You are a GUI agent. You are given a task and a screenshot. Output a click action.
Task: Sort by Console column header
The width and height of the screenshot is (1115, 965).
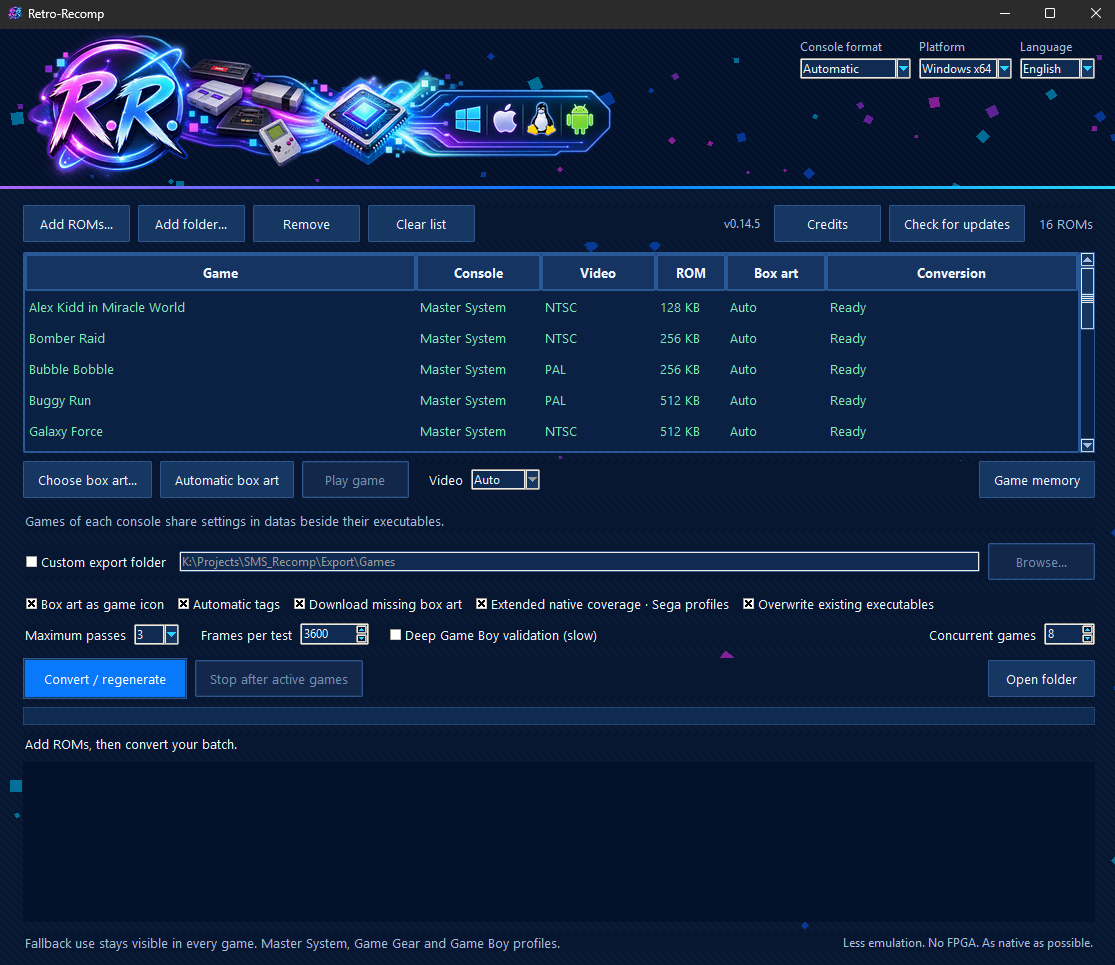click(479, 273)
